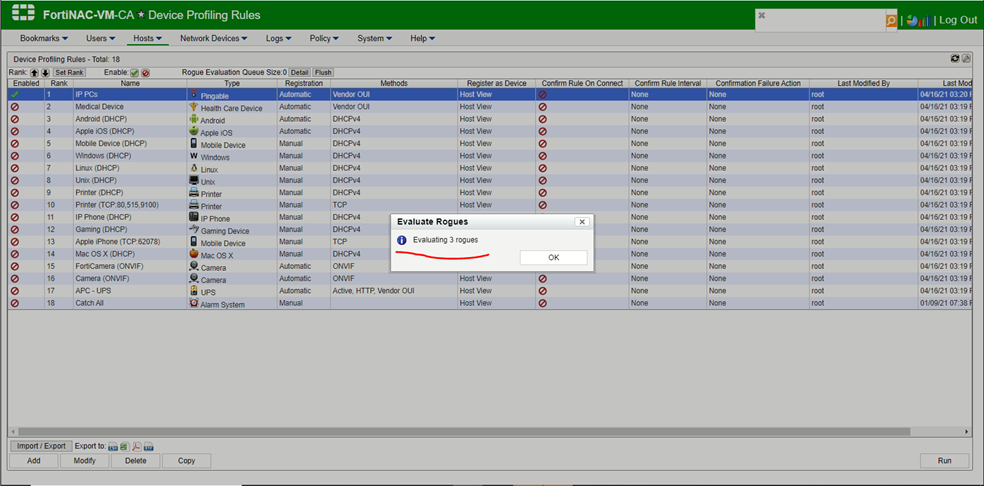984x486 pixels.
Task: Click the move rank down arrow
Action: pos(45,73)
